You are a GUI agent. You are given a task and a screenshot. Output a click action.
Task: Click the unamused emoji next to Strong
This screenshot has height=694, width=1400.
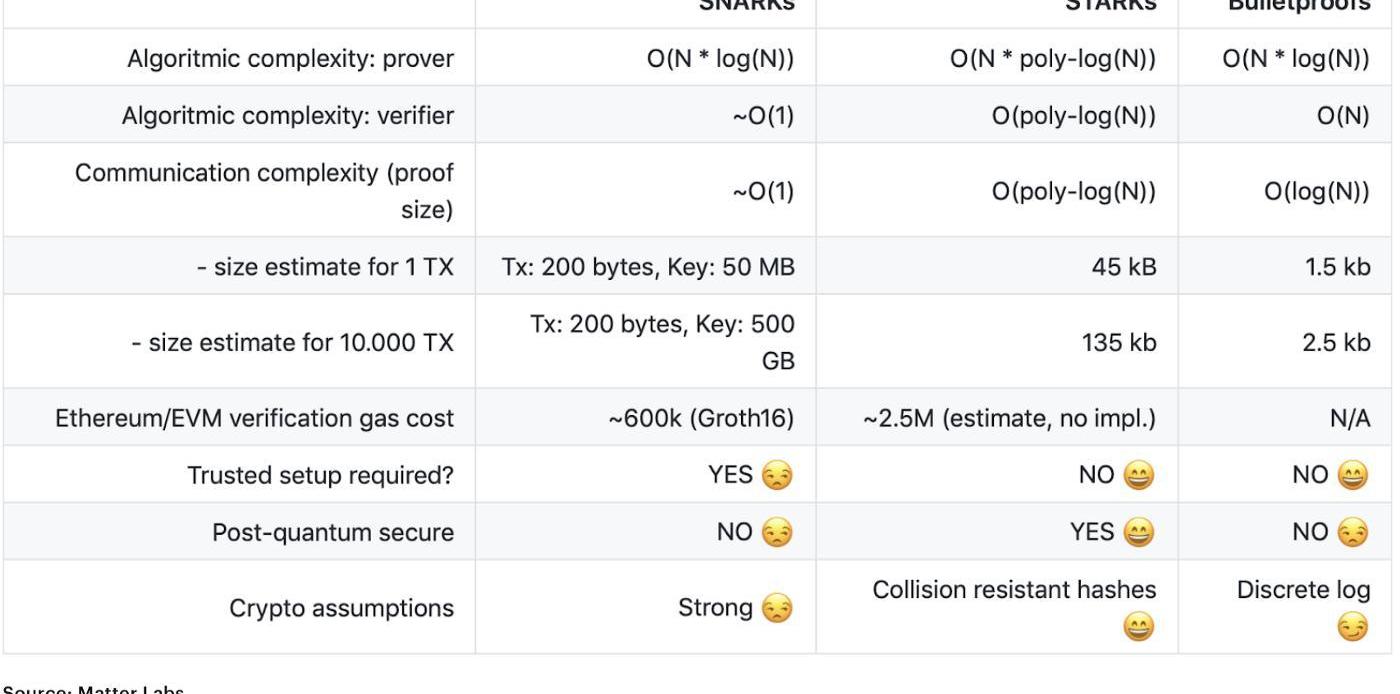tap(777, 608)
